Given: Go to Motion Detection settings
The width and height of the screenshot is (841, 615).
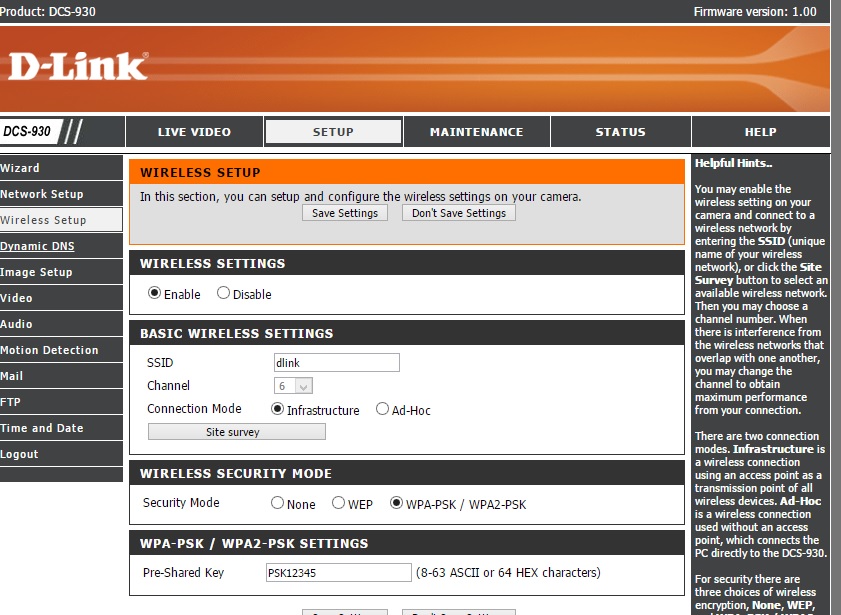Looking at the screenshot, I should (x=61, y=350).
